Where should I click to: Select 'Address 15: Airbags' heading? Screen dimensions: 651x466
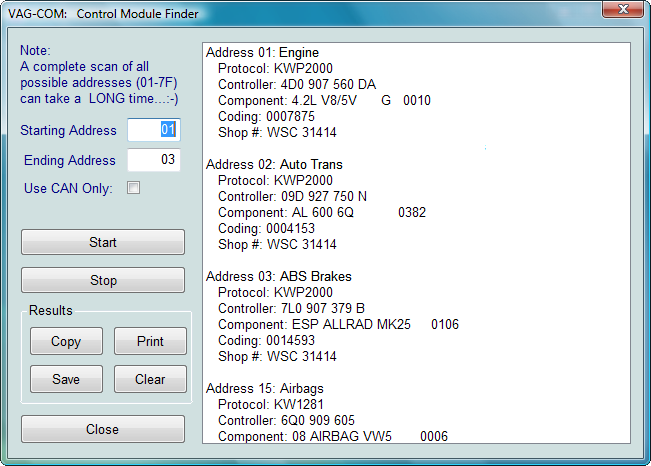coord(264,389)
